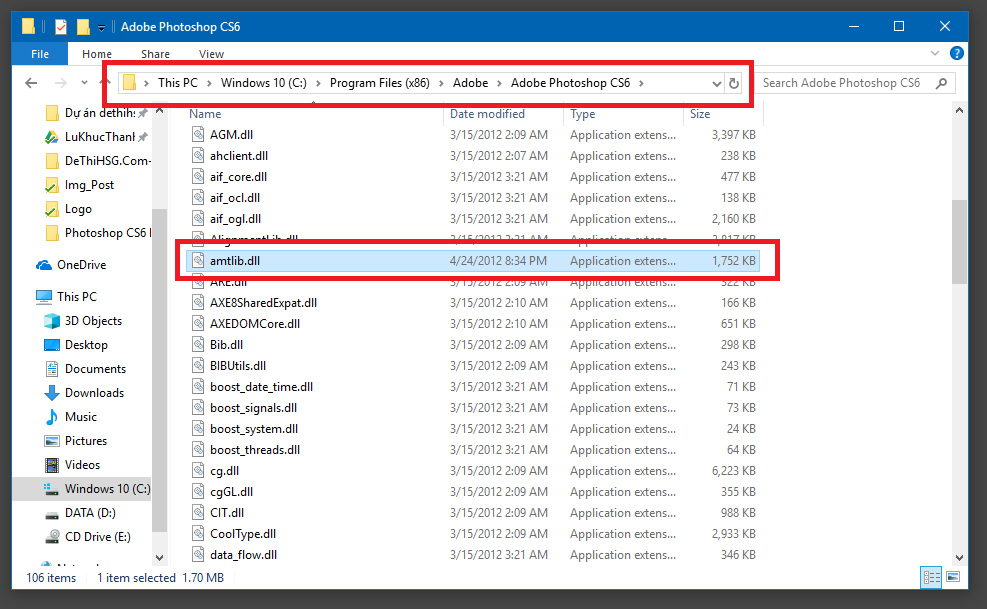Click in the Search Adobe Photoshop CS6 field
Image resolution: width=987 pixels, height=609 pixels.
click(x=847, y=83)
